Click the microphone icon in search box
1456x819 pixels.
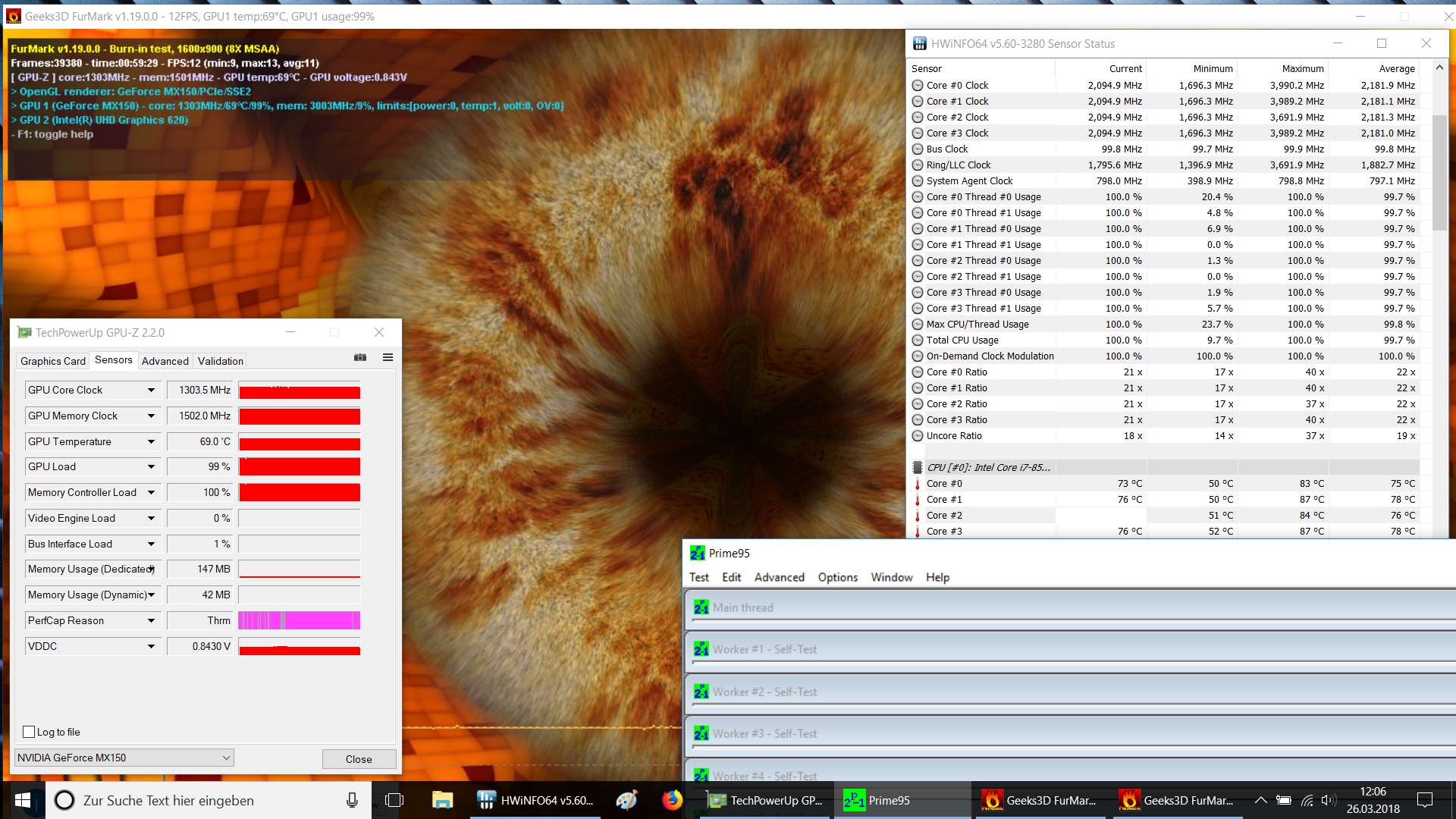coord(352,800)
